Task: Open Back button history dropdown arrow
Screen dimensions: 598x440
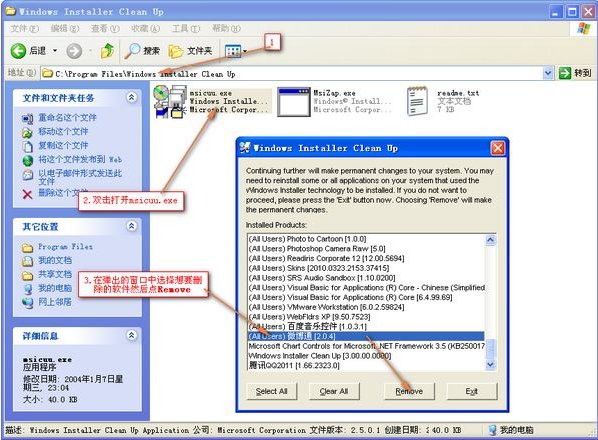Action: (x=55, y=51)
